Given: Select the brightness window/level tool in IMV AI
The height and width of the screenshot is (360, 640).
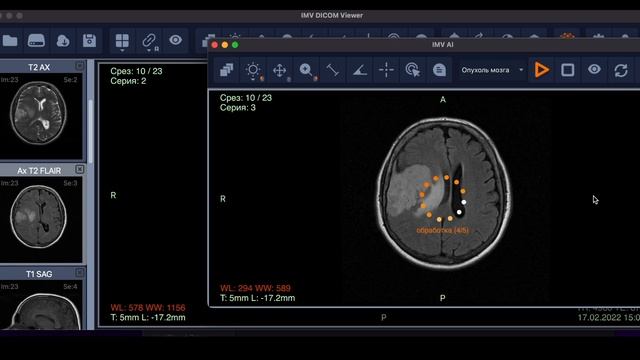Looking at the screenshot, I should [253, 70].
